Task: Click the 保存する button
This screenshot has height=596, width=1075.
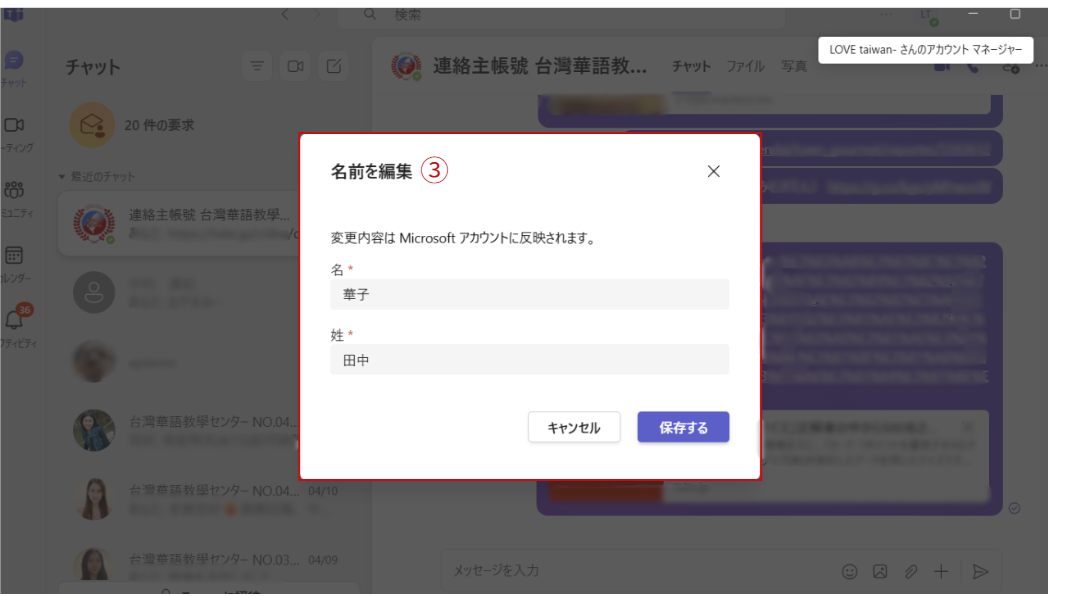Action: [x=683, y=427]
